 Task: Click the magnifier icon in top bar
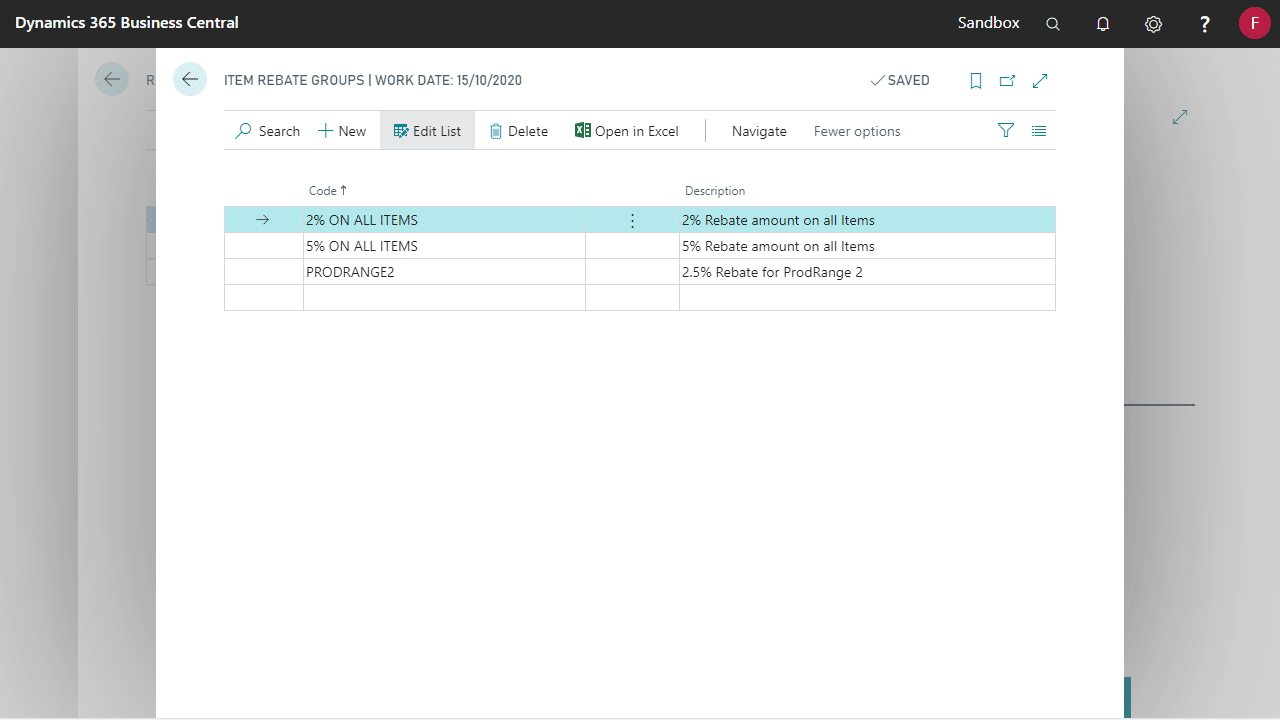click(x=1053, y=24)
